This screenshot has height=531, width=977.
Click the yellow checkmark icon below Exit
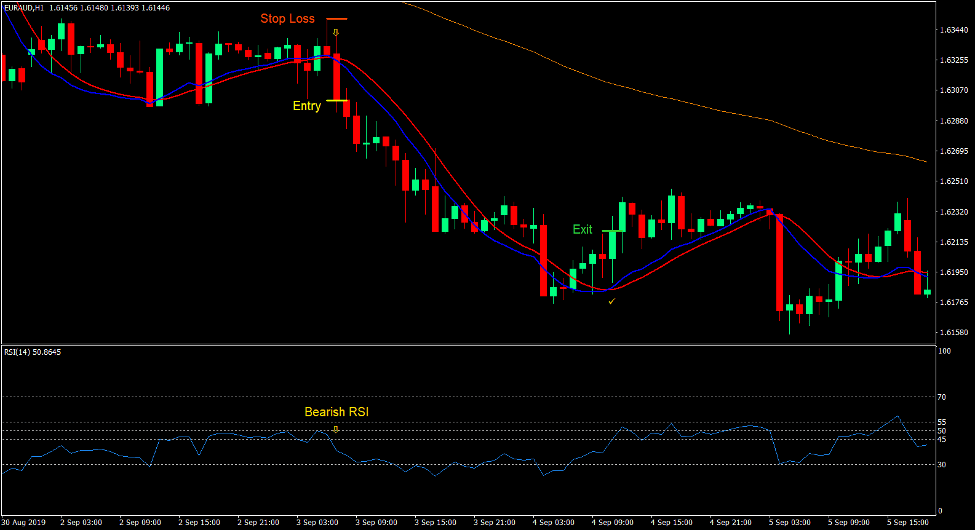pos(611,300)
